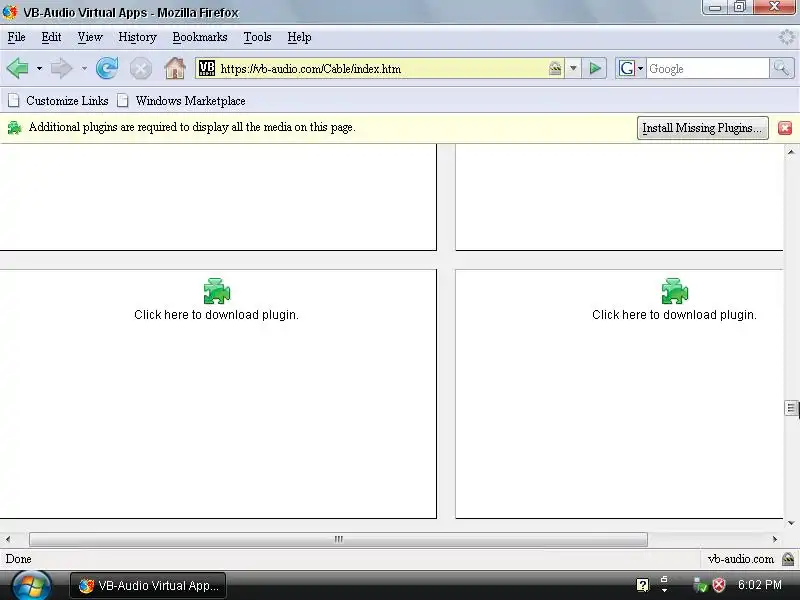Click the vertical scrollbar up arrow

(791, 152)
